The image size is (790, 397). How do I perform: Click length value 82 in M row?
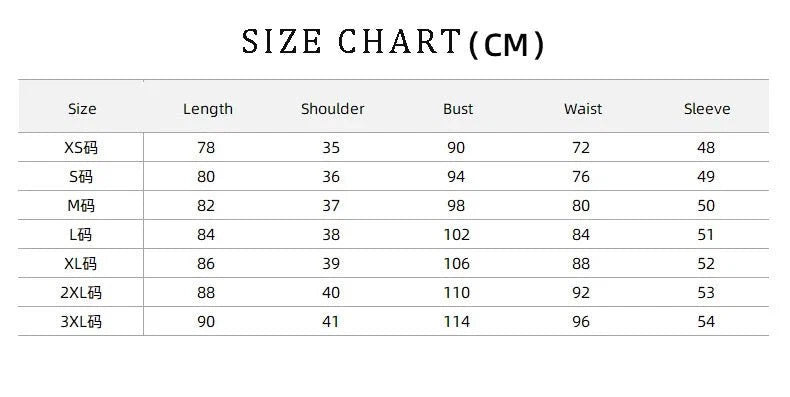[x=206, y=206]
